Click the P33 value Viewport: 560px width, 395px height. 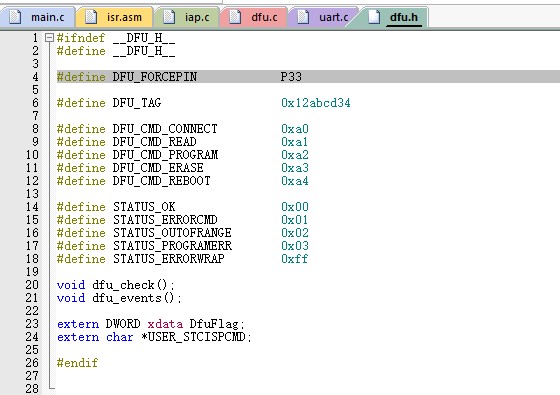pyautogui.click(x=291, y=77)
